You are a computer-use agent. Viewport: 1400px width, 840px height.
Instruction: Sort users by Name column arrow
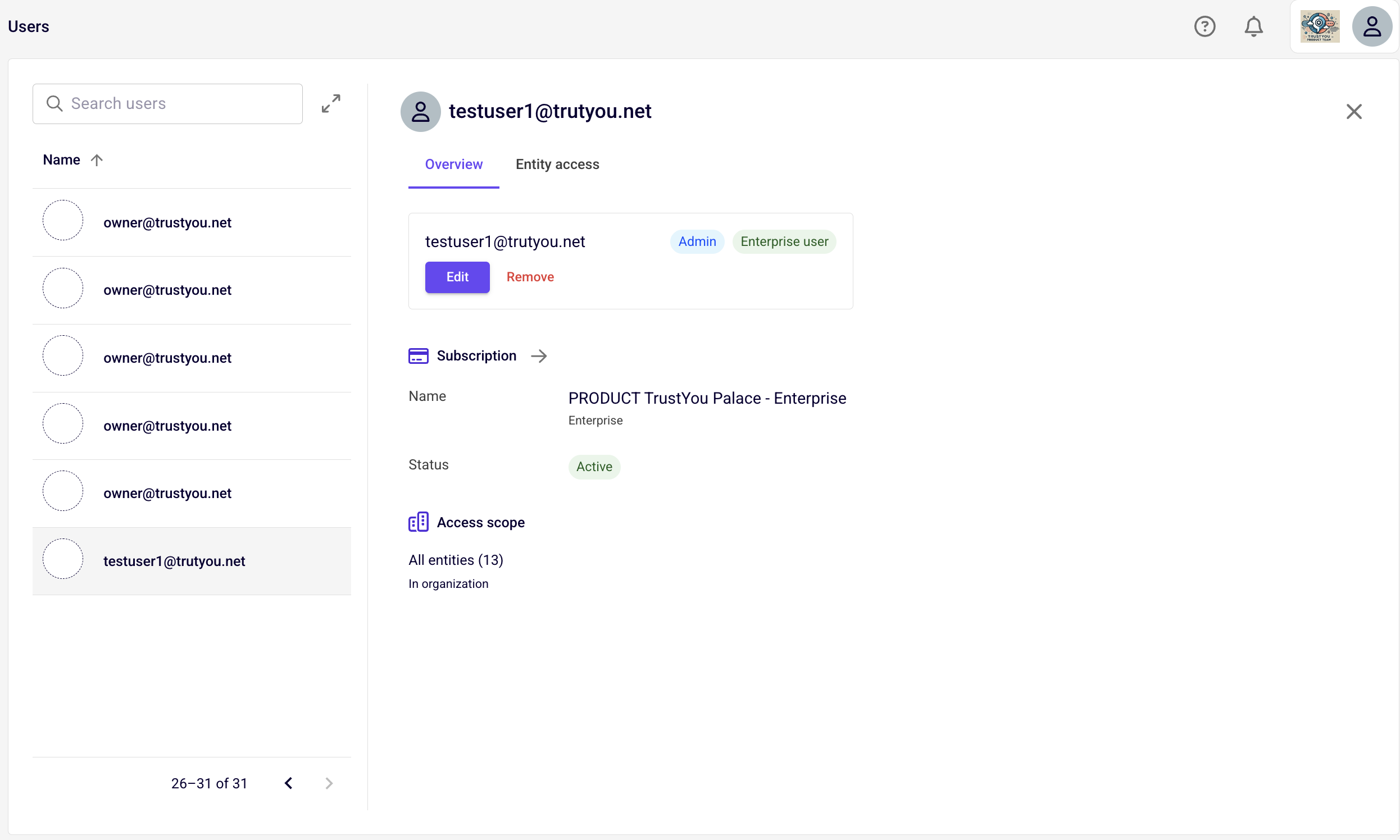tap(97, 160)
